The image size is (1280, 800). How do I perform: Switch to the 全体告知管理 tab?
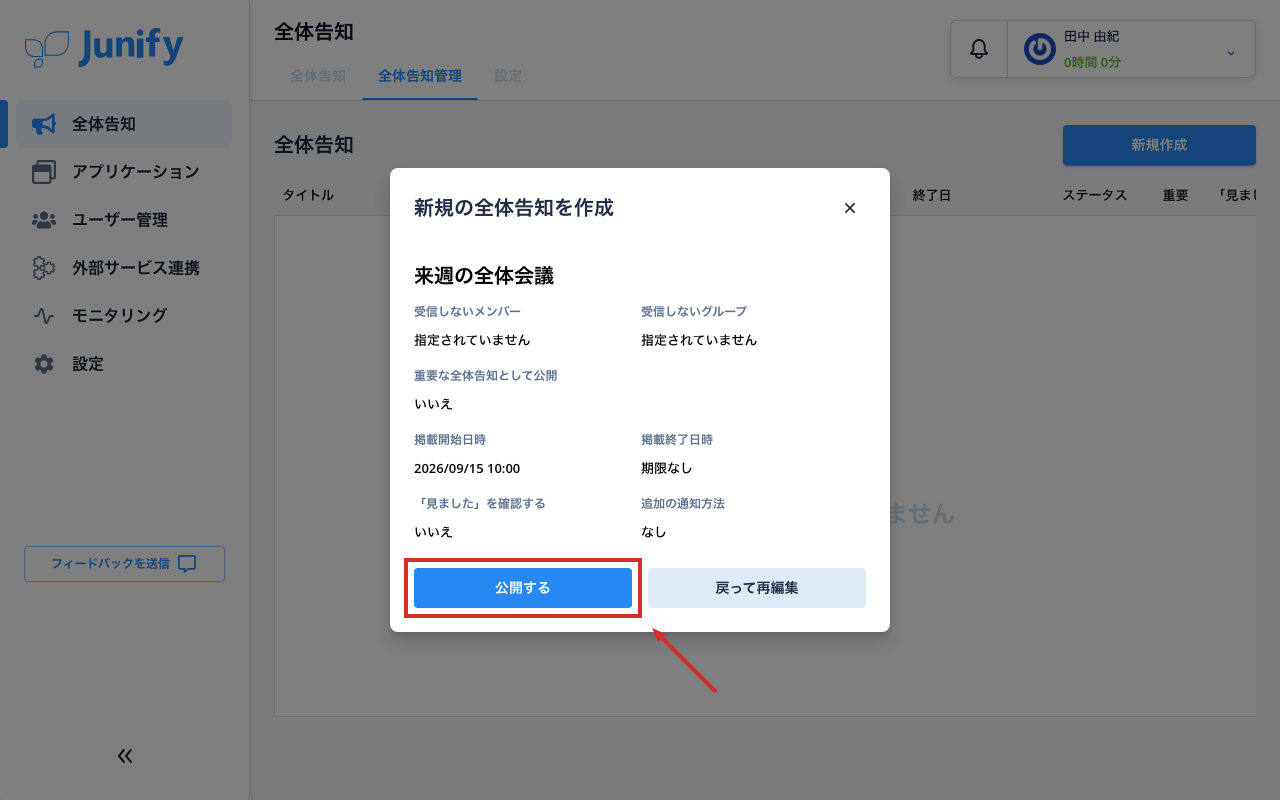click(420, 76)
